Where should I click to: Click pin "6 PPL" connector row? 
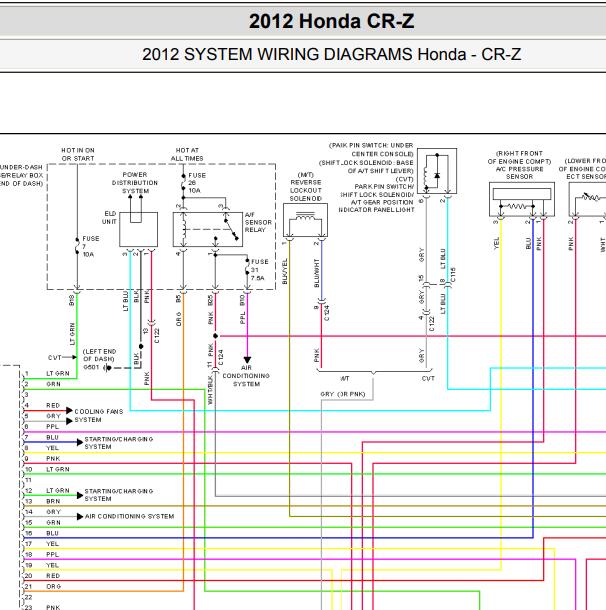[41, 427]
